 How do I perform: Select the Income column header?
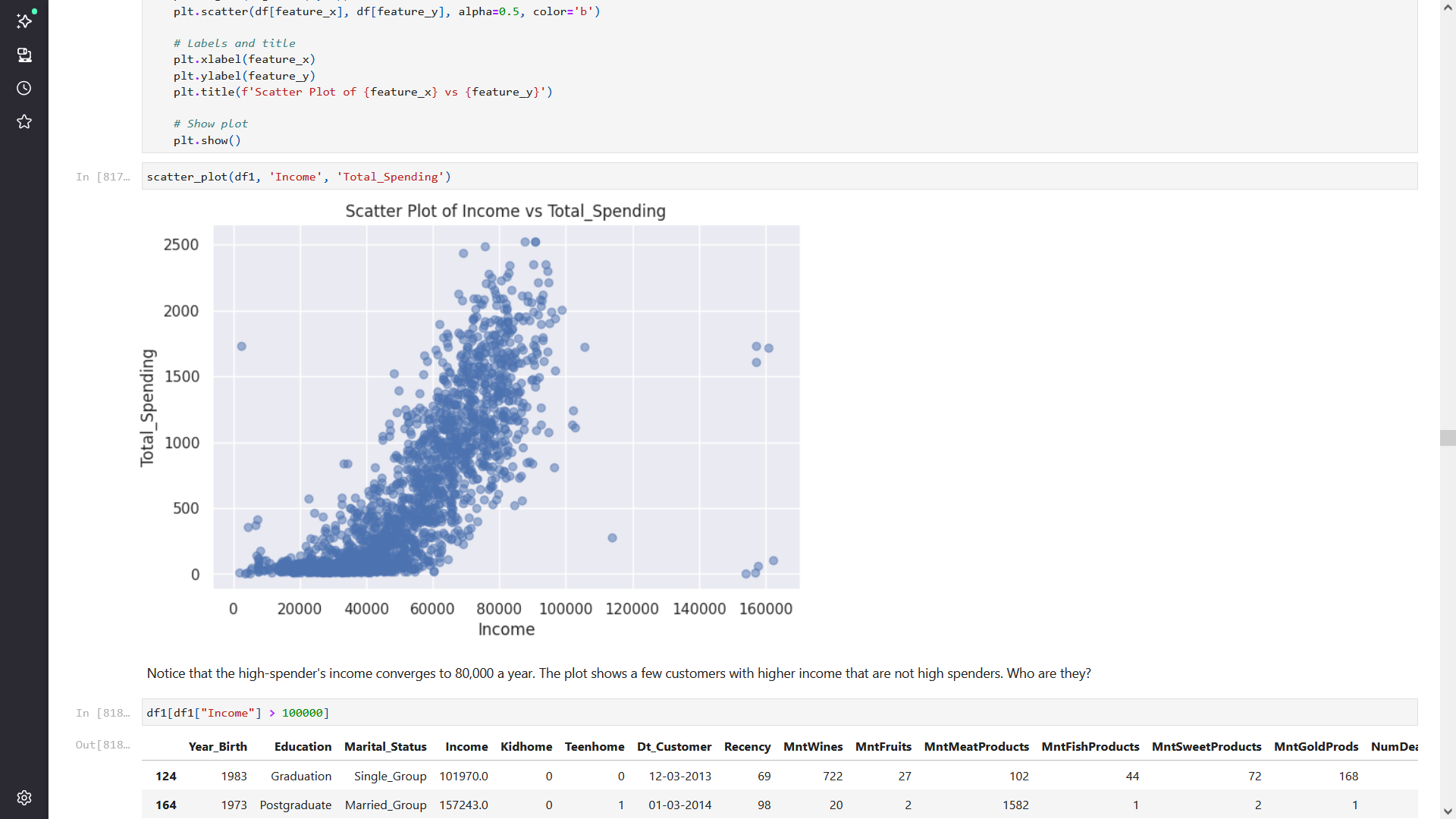point(466,746)
